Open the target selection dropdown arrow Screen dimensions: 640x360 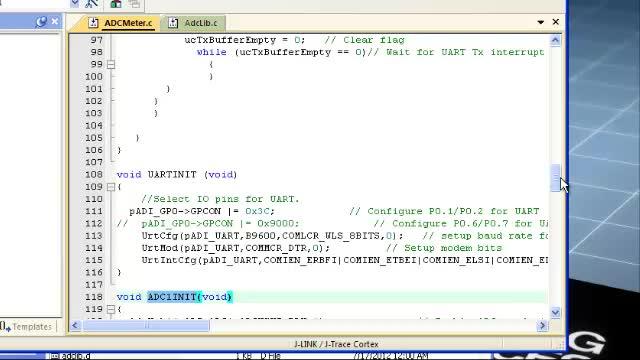tap(75, 4)
